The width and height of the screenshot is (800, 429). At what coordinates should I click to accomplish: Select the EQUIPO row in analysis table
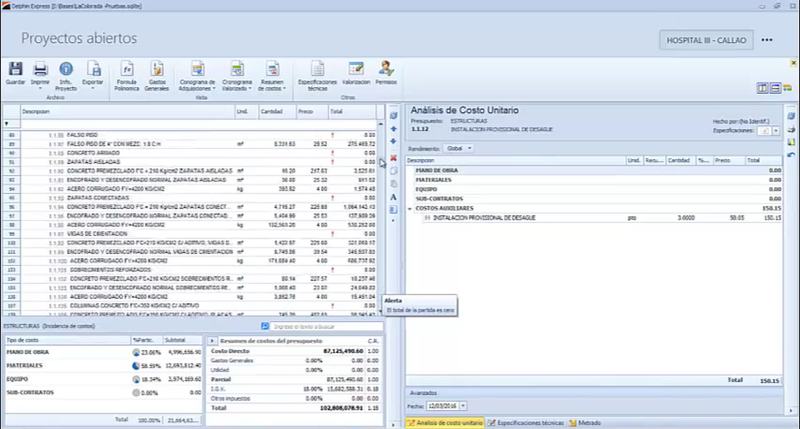(594, 189)
